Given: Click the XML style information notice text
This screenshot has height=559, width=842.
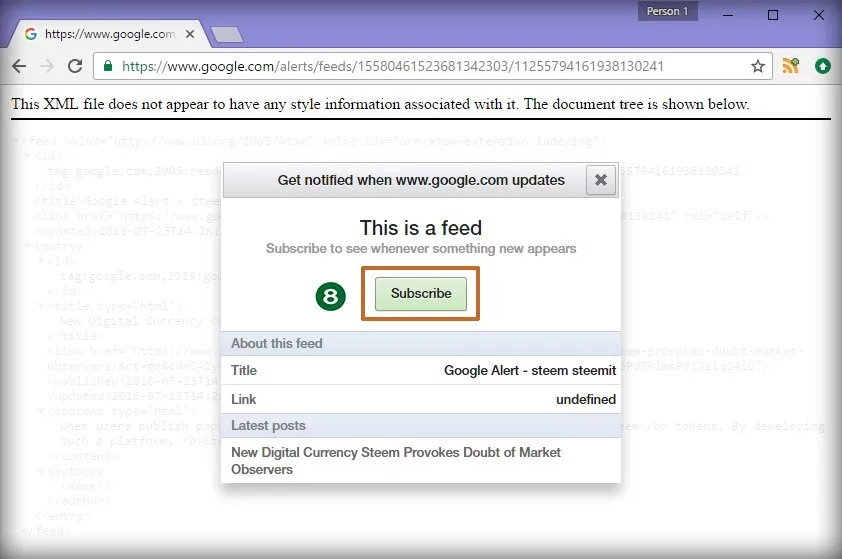Looking at the screenshot, I should click(380, 104).
